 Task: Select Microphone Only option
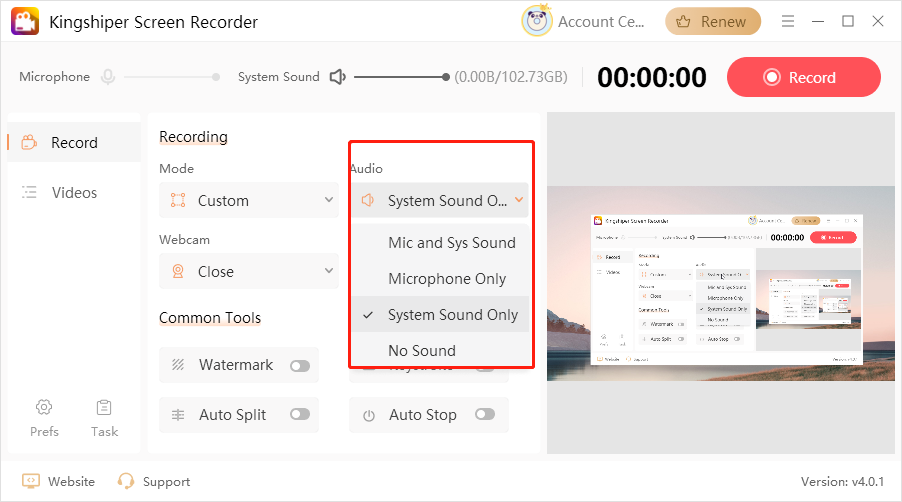pos(440,278)
